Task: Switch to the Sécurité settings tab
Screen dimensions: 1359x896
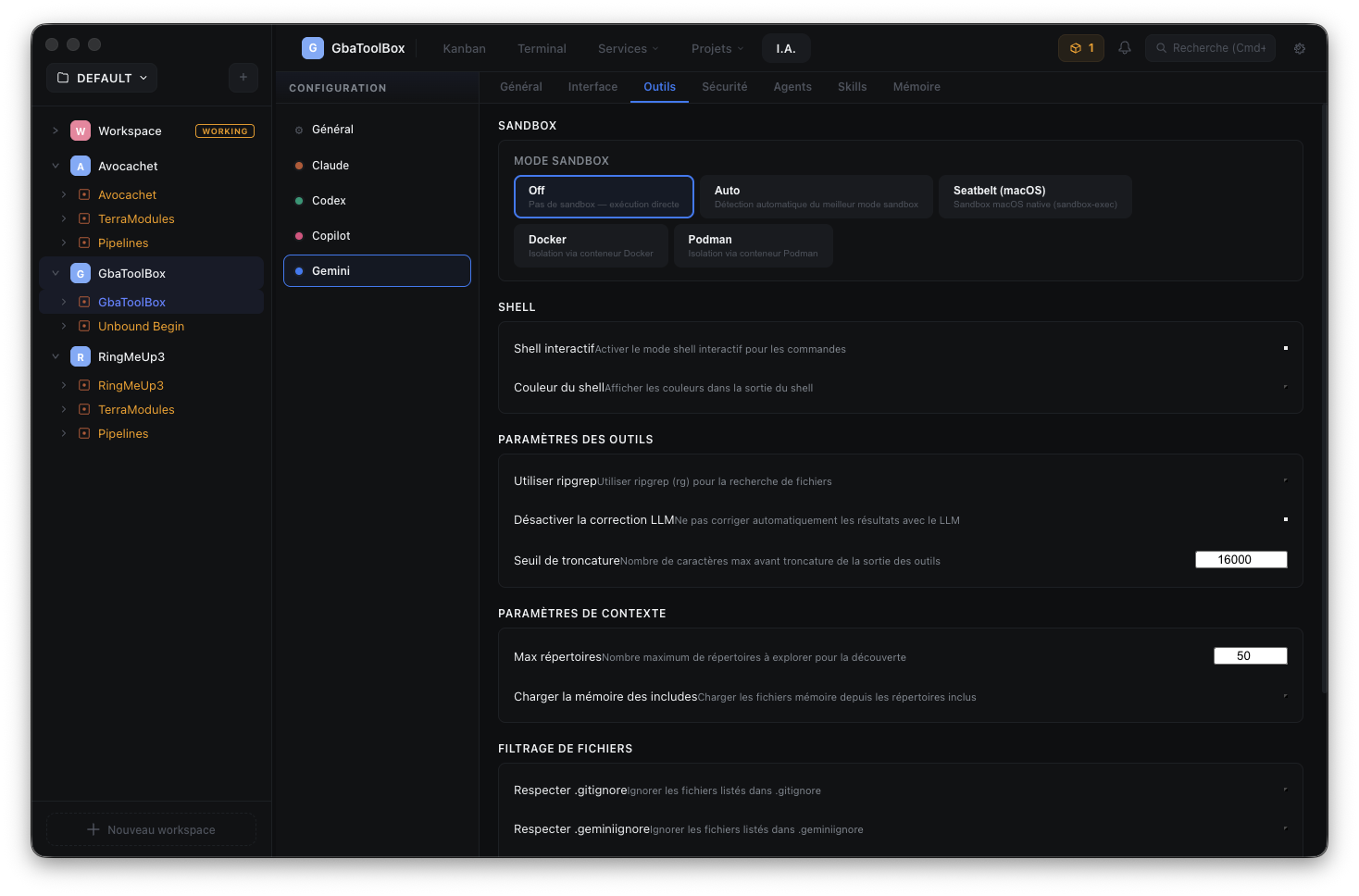Action: (724, 87)
